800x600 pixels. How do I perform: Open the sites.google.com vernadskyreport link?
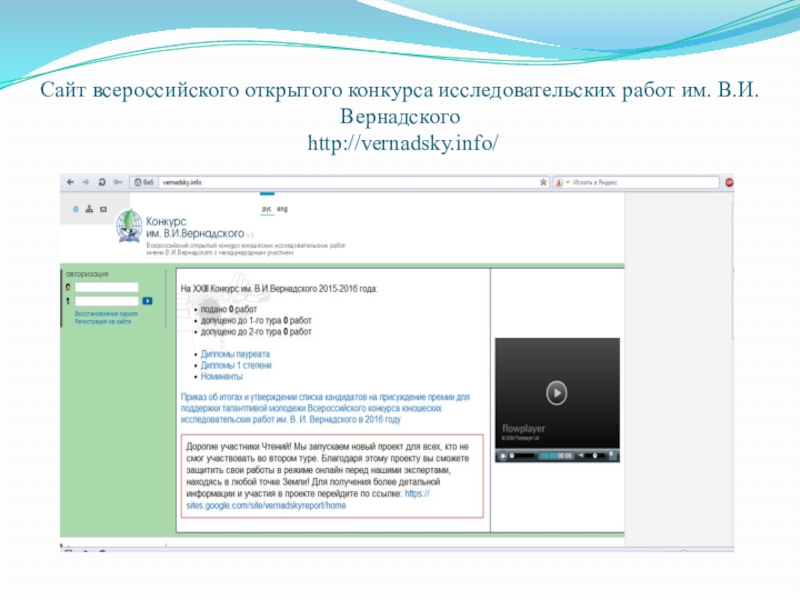tap(308, 499)
